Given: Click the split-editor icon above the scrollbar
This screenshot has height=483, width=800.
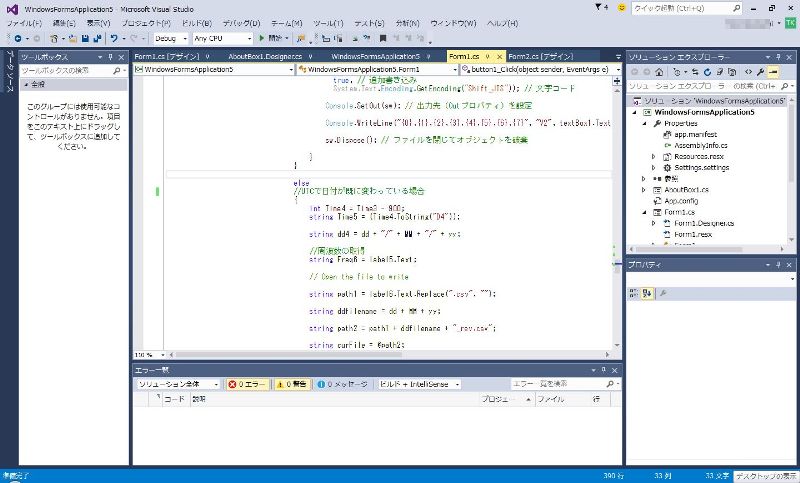Looking at the screenshot, I should (617, 81).
